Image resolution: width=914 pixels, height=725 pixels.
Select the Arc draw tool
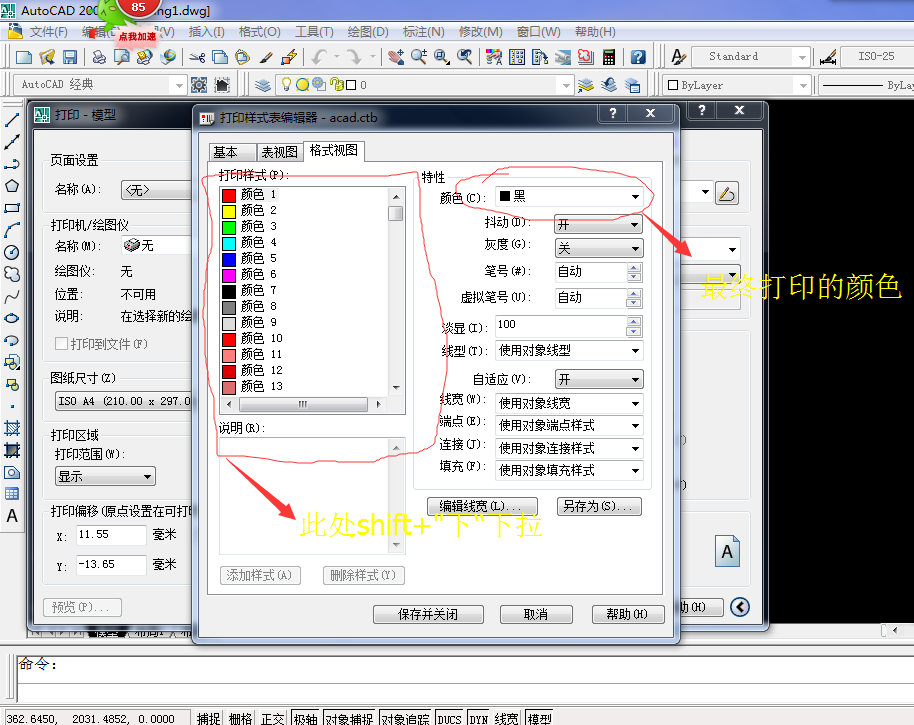(x=12, y=230)
